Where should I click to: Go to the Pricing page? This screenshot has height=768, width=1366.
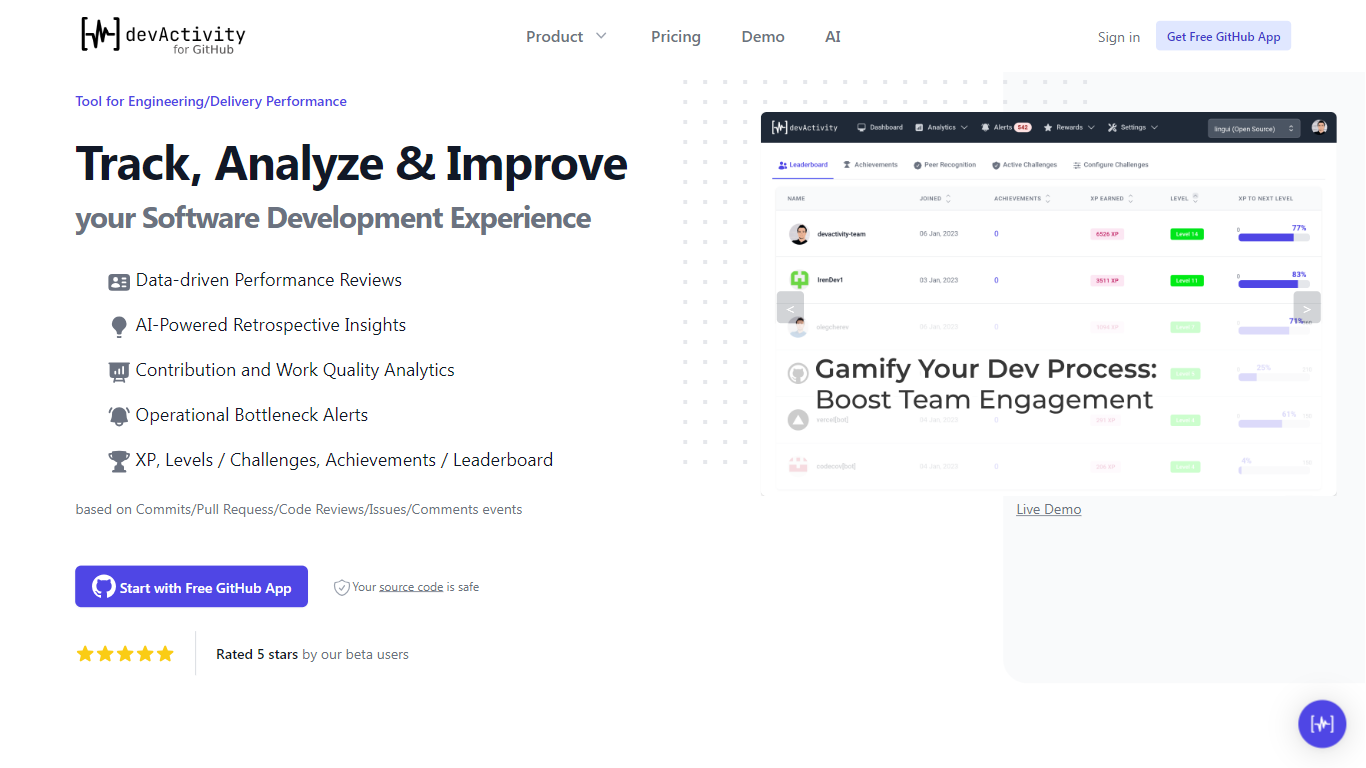coord(676,37)
